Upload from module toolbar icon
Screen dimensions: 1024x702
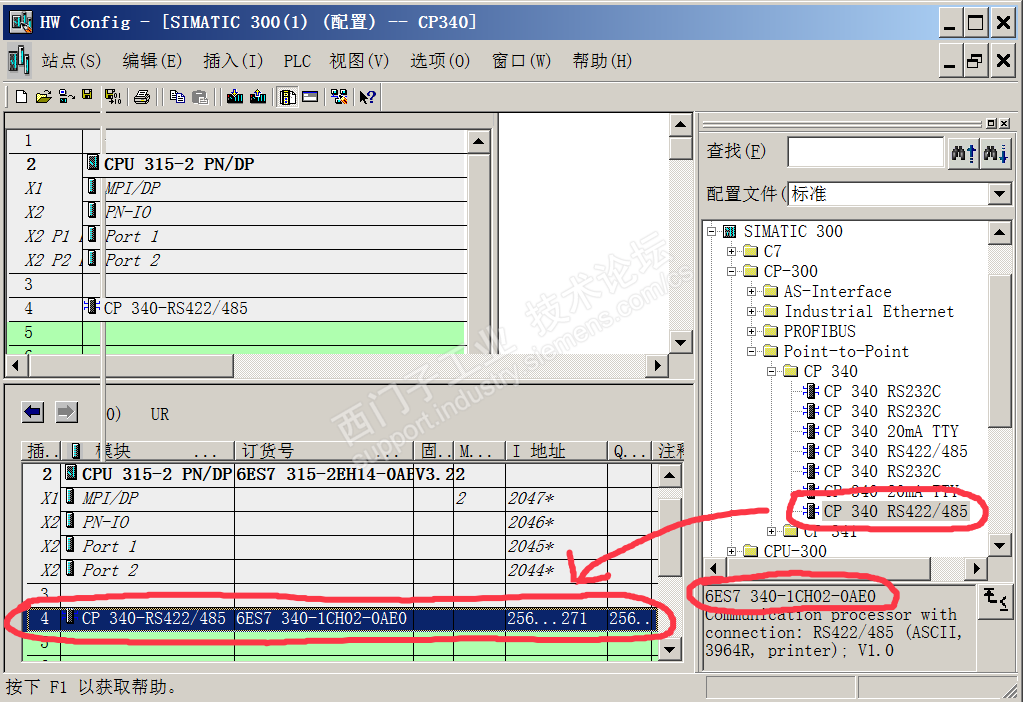pos(259,97)
